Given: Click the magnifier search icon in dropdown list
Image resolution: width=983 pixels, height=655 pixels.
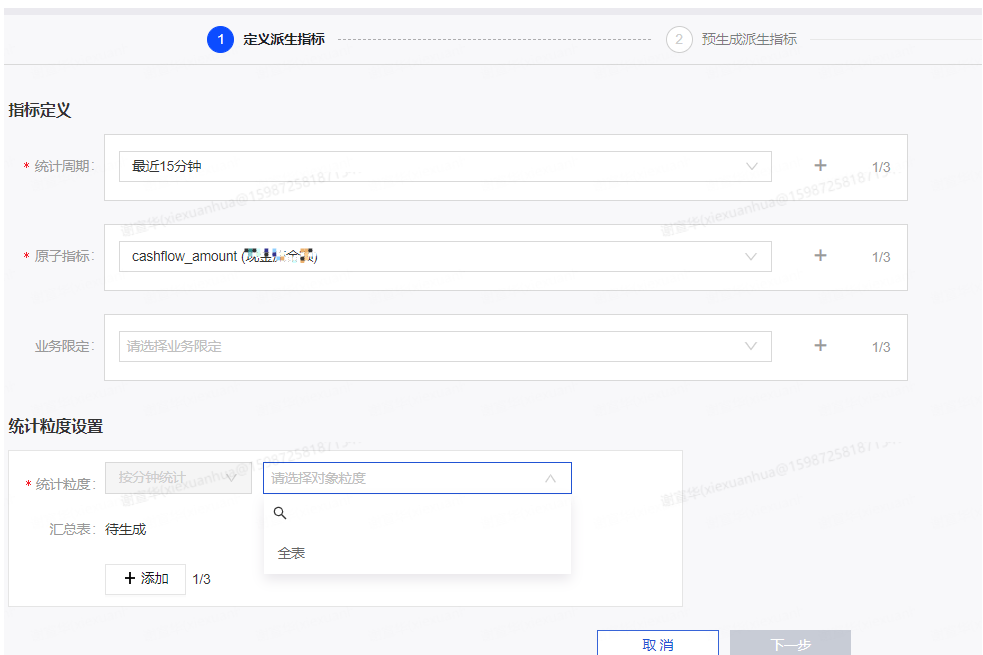Looking at the screenshot, I should click(x=280, y=513).
